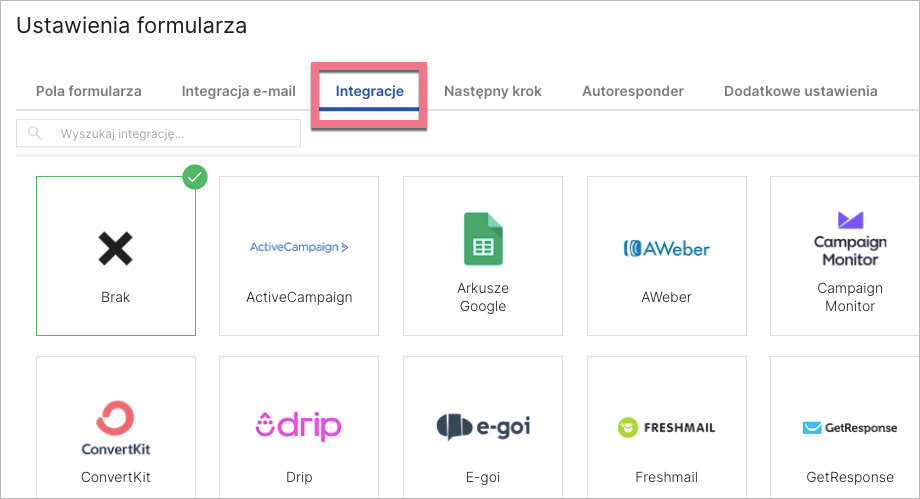The width and height of the screenshot is (920, 499).
Task: Select the Integracje tab
Action: tap(370, 91)
